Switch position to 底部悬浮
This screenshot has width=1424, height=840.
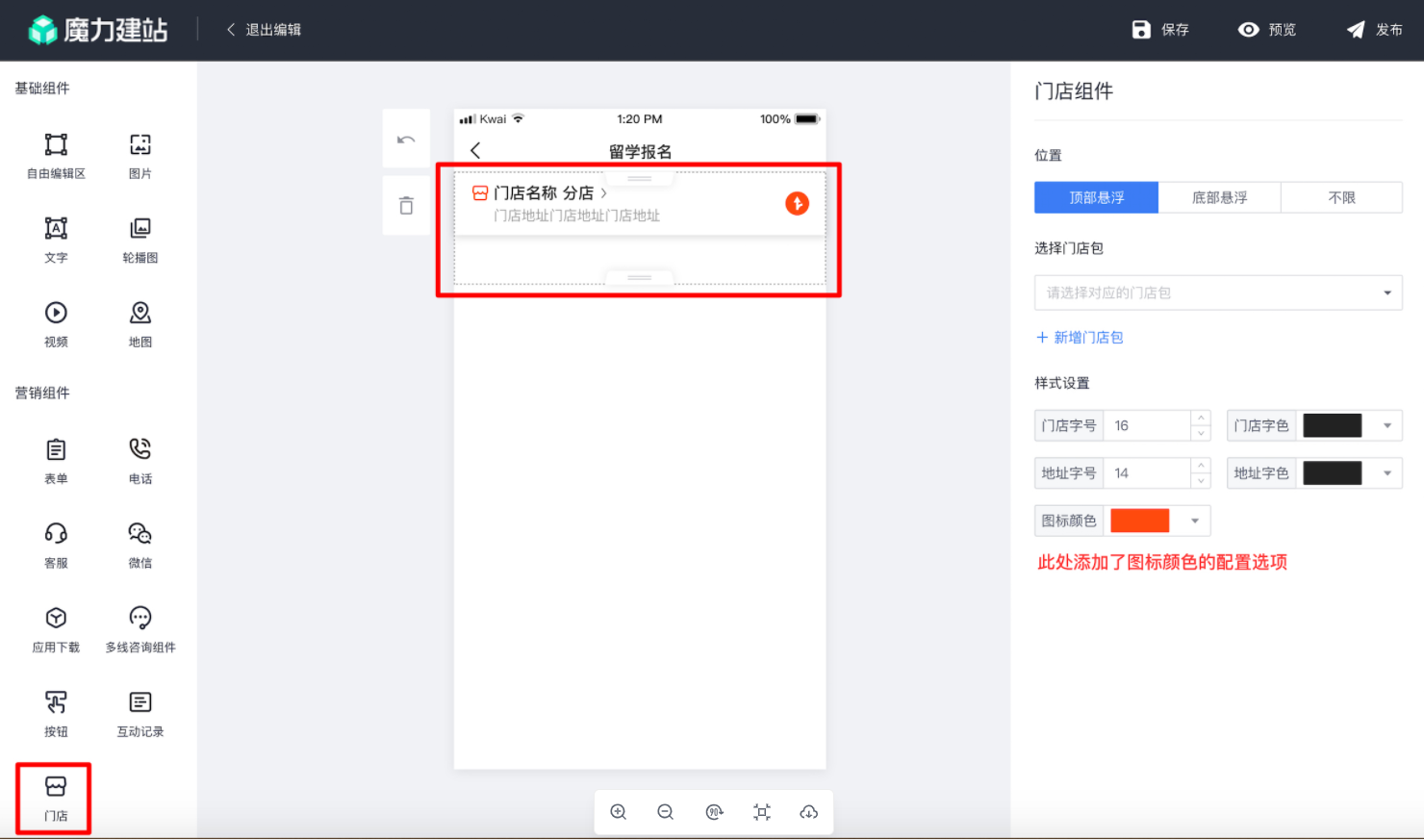pyautogui.click(x=1219, y=196)
